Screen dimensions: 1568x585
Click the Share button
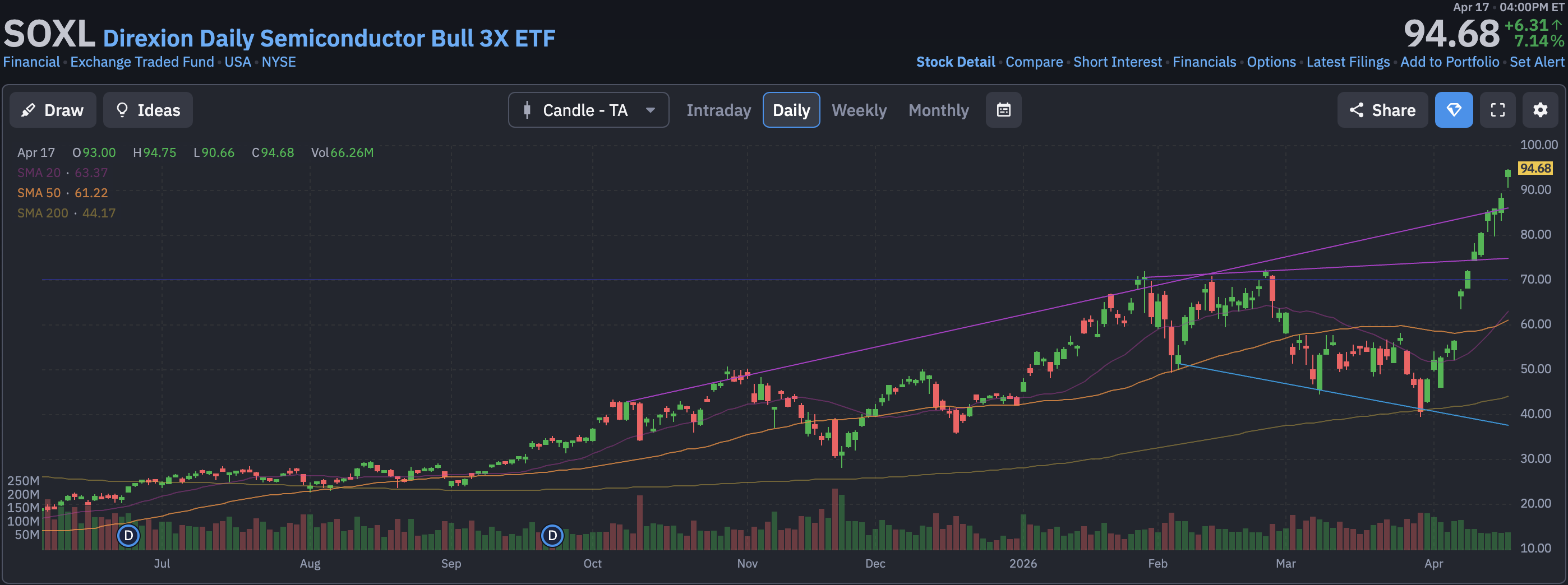point(1382,110)
